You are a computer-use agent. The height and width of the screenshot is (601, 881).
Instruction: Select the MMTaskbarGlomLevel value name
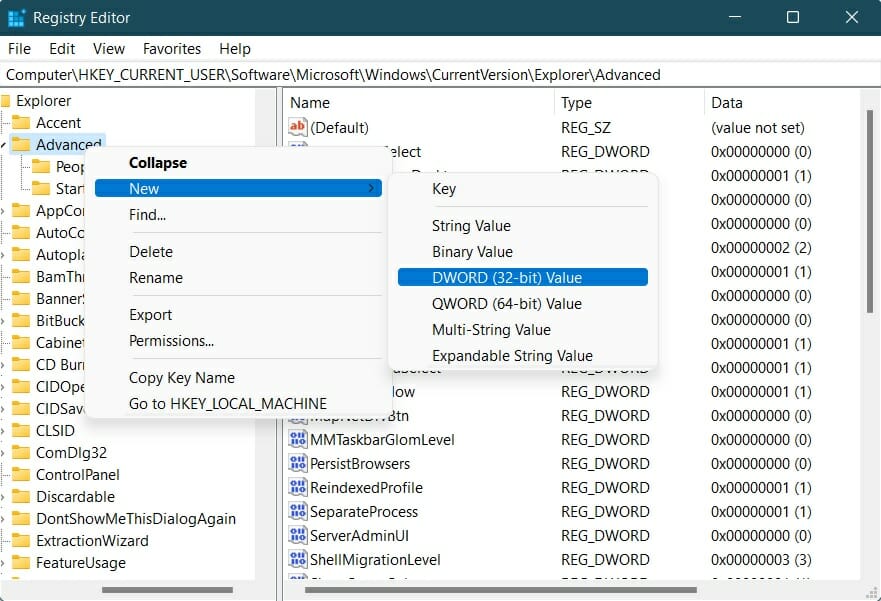382,440
